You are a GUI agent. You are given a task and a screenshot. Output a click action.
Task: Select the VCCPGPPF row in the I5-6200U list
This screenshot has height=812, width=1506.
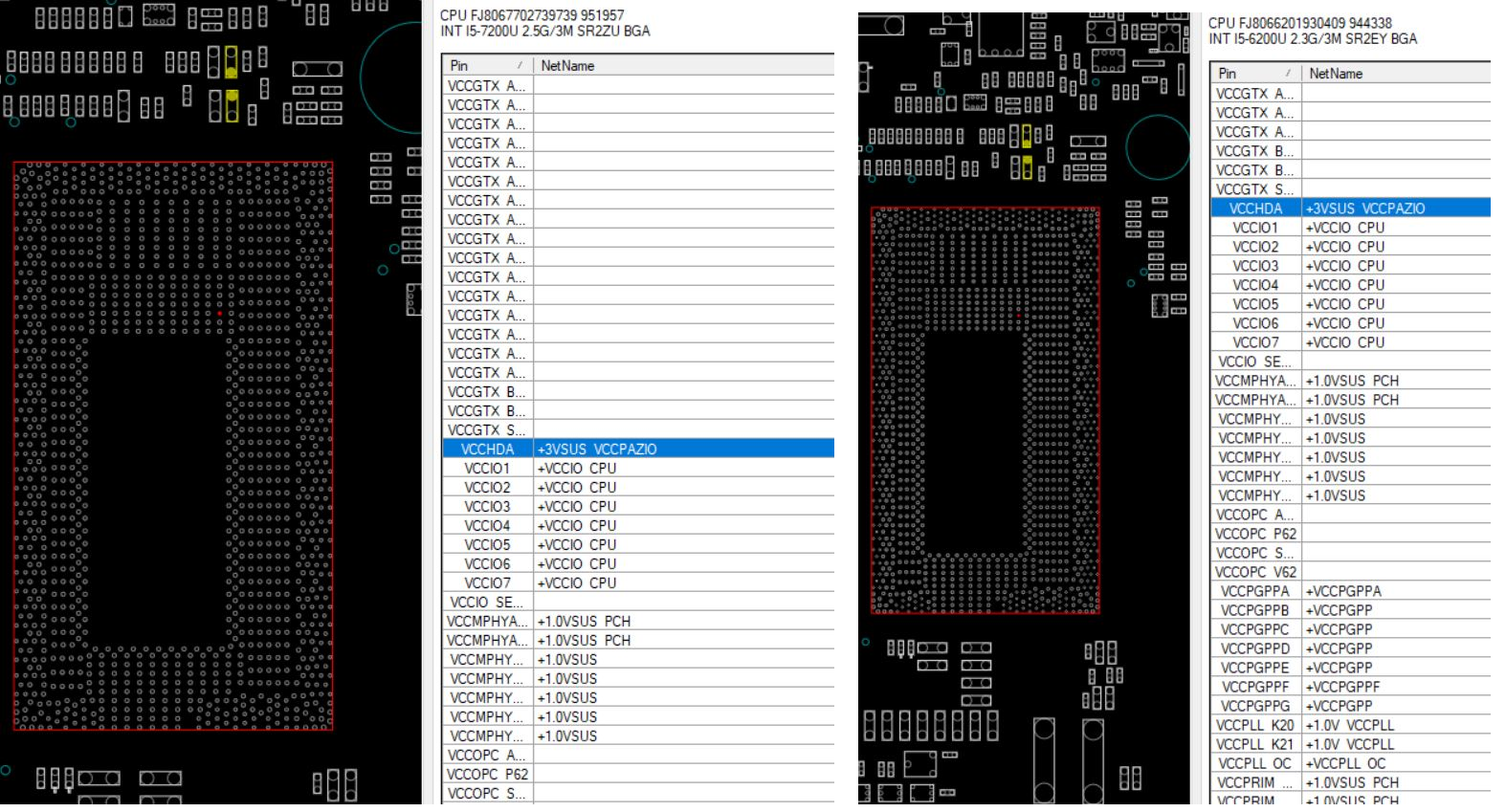click(1254, 687)
